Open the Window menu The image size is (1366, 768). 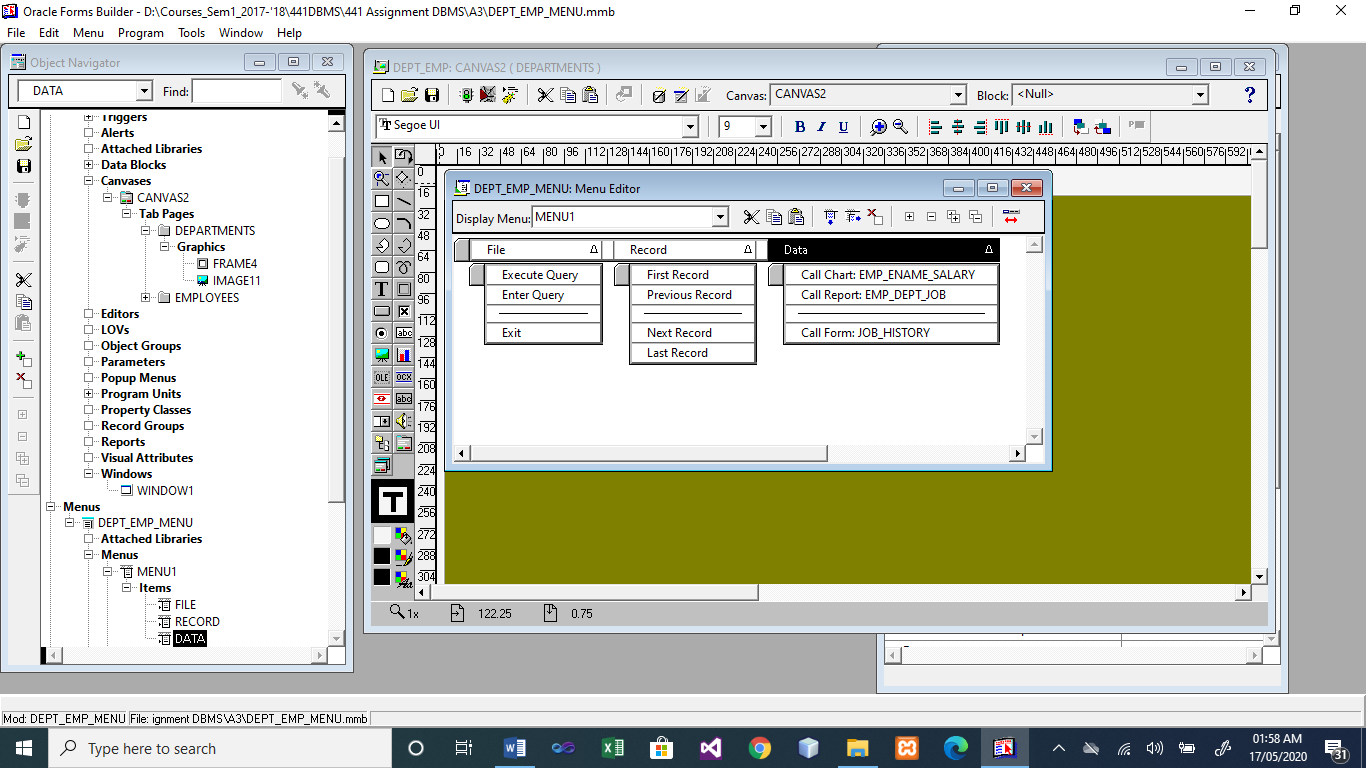tap(241, 33)
